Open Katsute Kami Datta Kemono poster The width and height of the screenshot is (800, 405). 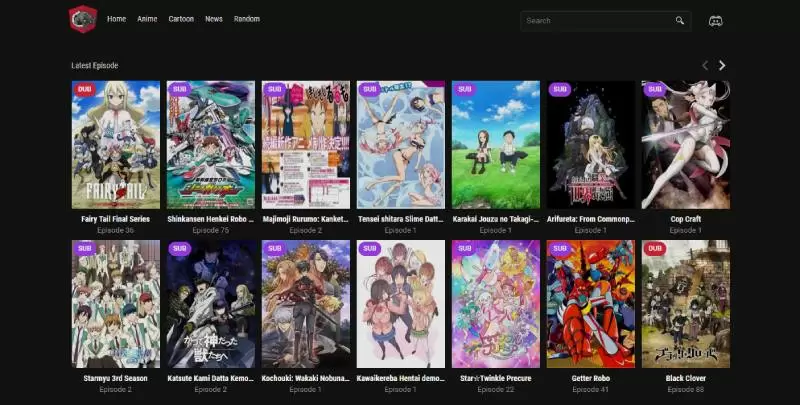[x=211, y=304]
